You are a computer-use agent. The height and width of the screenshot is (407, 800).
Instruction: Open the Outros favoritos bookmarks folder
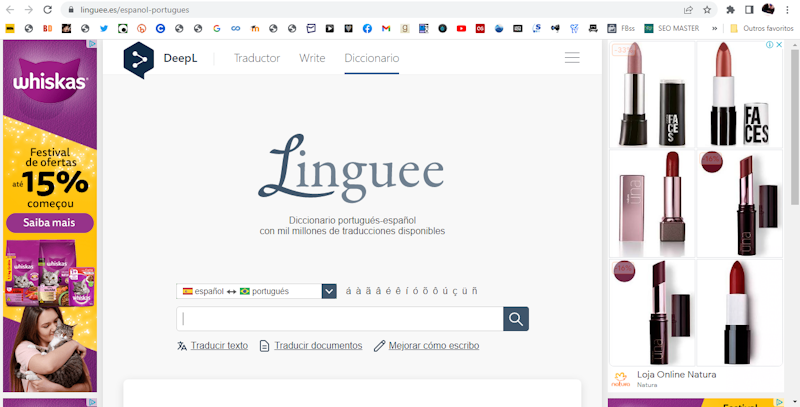(x=762, y=29)
